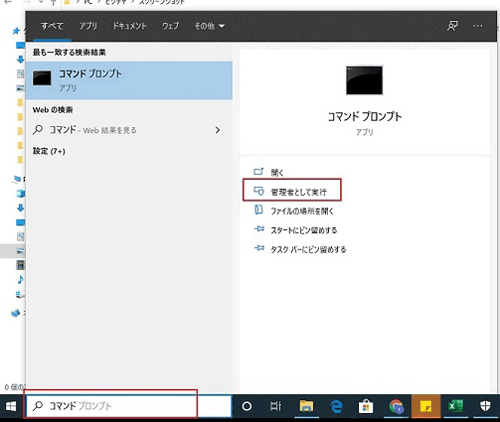Expand the その他 dropdown
The width and height of the screenshot is (500, 422).
(x=209, y=26)
